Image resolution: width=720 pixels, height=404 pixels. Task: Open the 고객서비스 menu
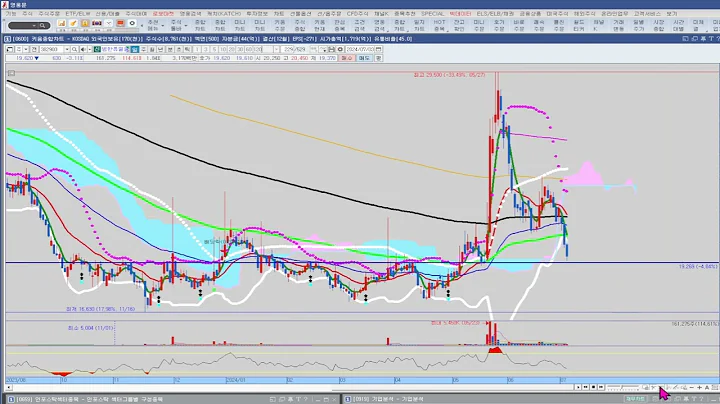click(x=647, y=14)
